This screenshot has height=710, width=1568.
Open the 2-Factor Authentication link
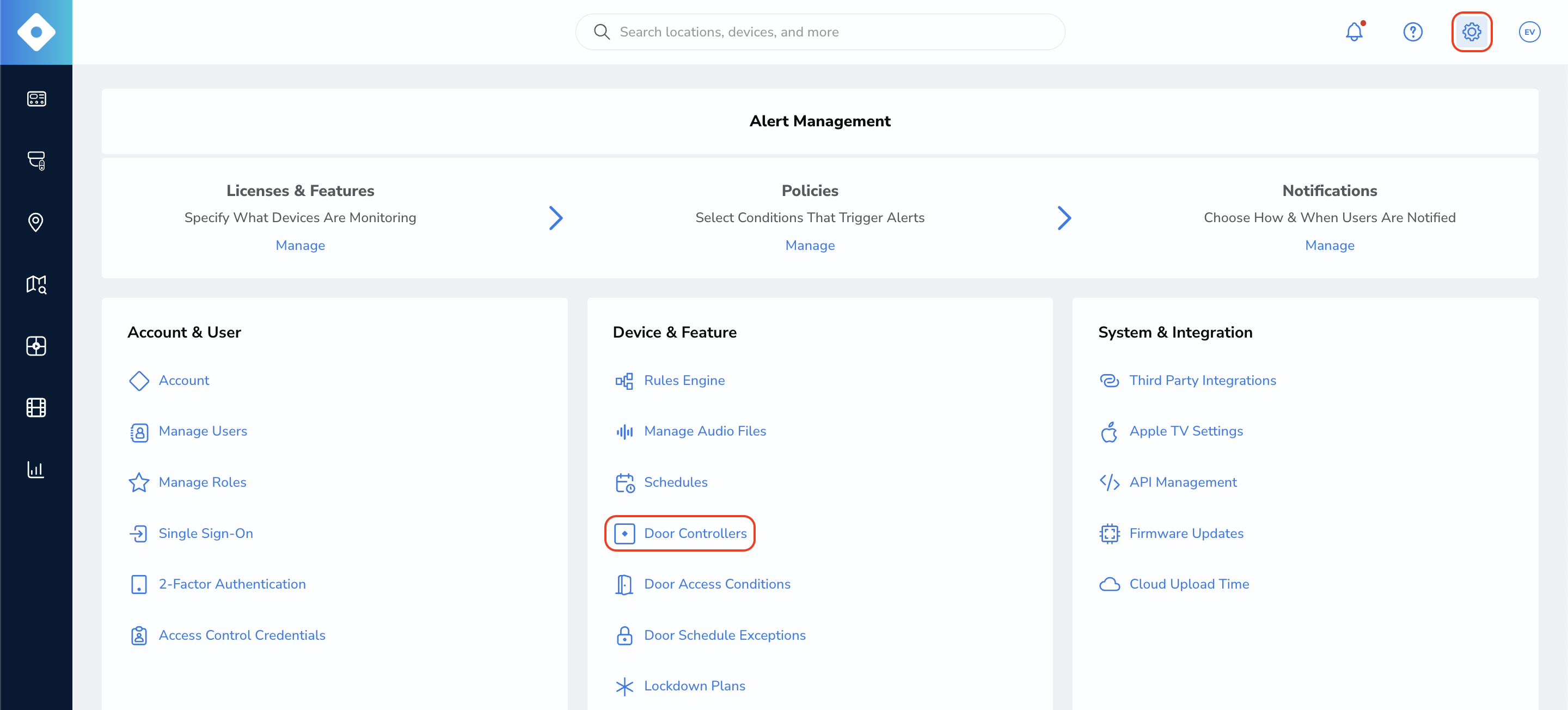[x=232, y=584]
